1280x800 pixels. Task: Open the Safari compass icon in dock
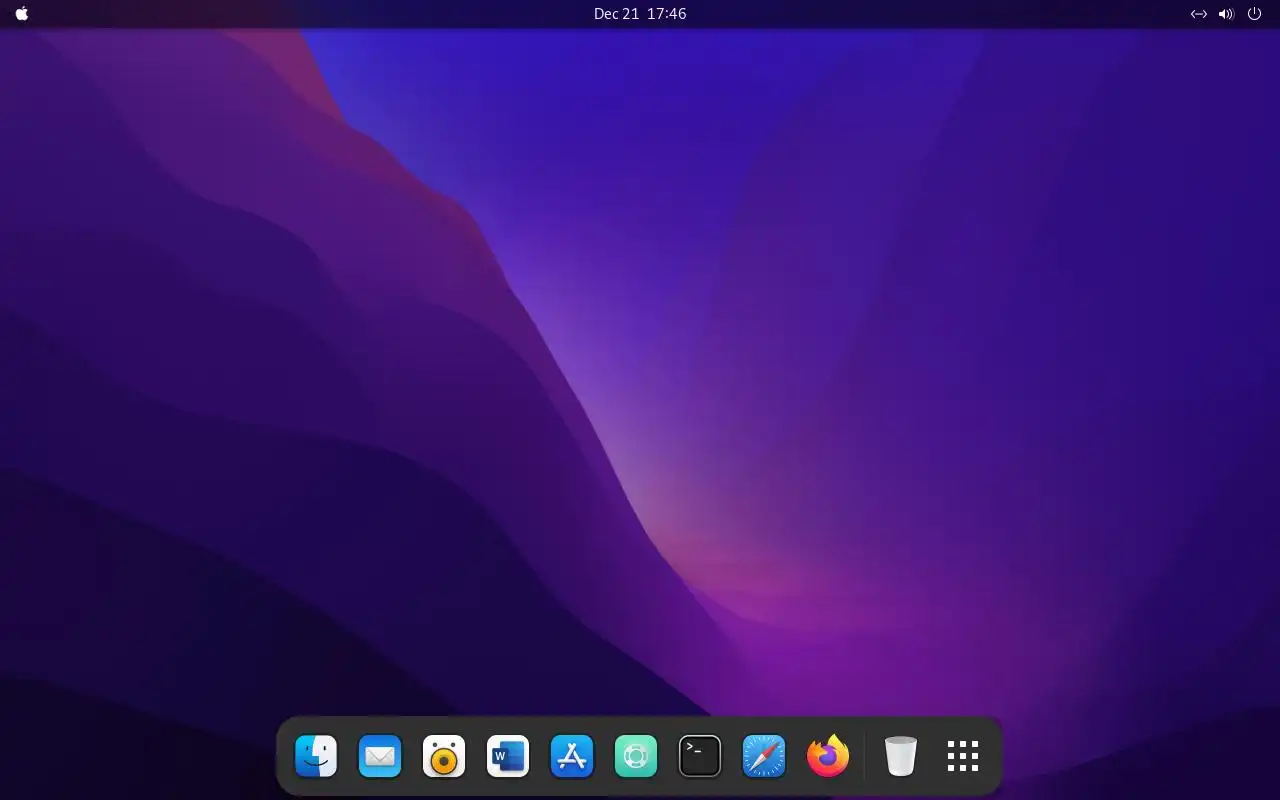point(764,756)
